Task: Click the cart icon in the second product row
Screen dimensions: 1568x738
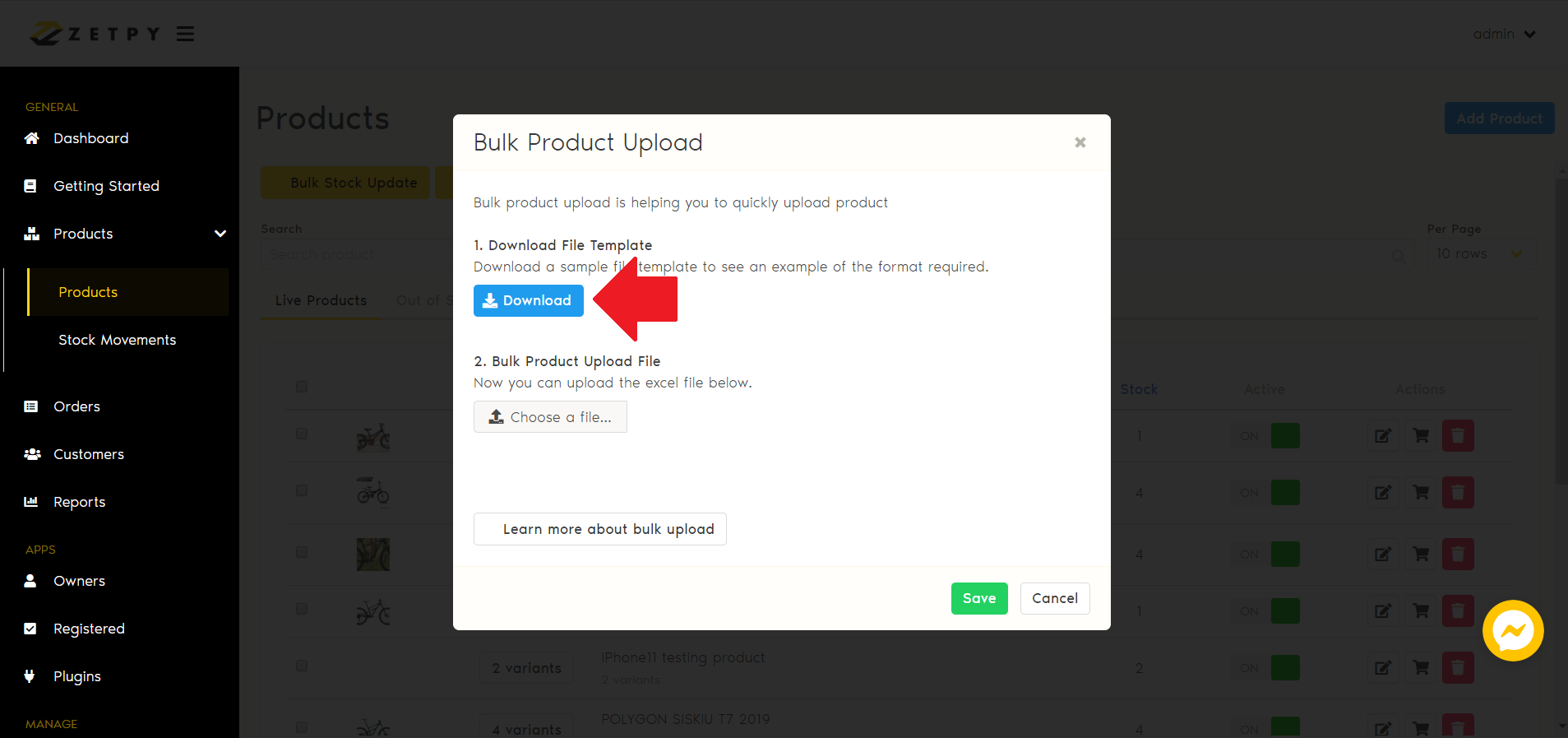Action: (1421, 493)
